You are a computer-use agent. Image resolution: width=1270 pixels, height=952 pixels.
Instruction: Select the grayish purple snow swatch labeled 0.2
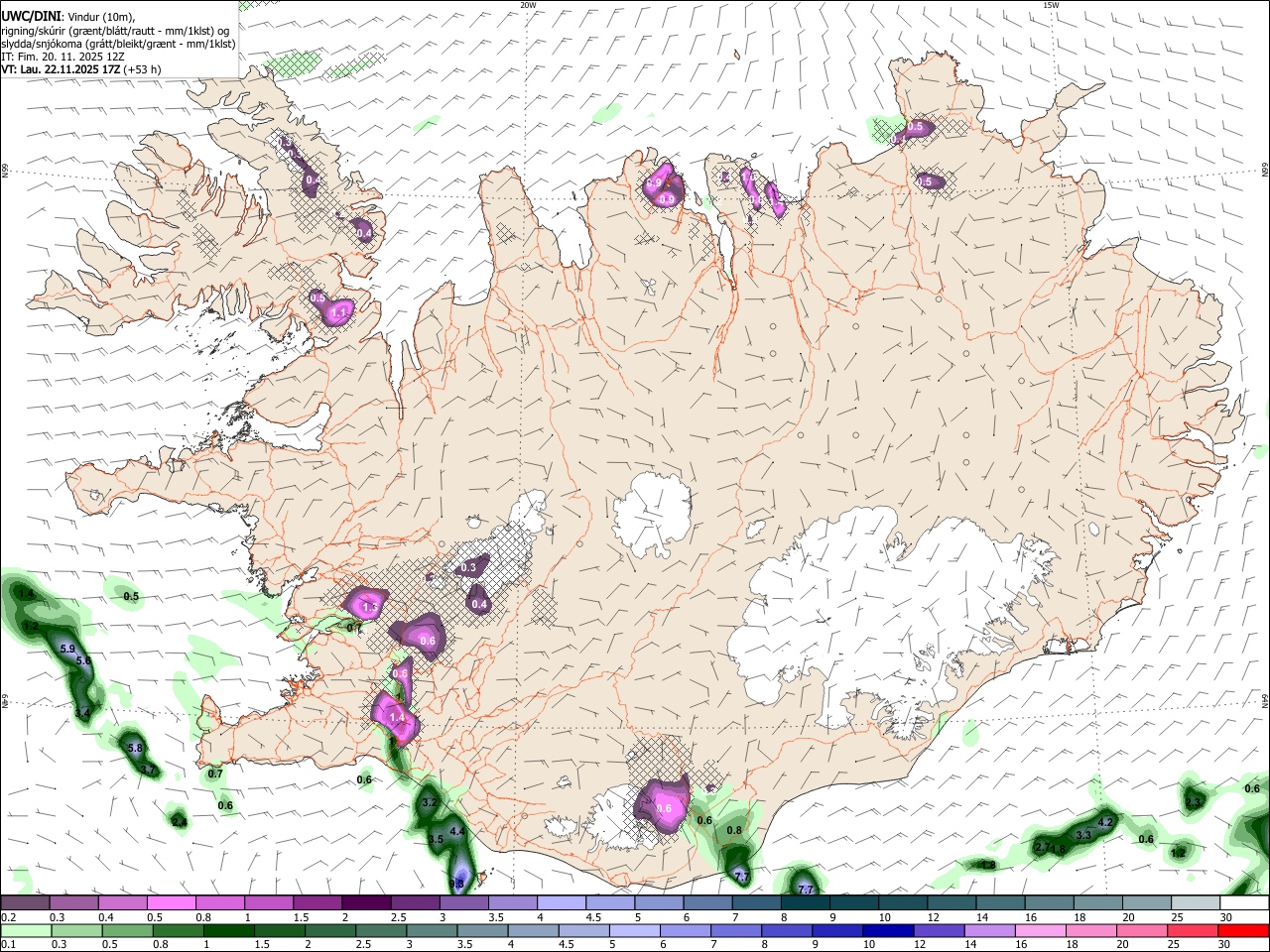click(x=25, y=902)
